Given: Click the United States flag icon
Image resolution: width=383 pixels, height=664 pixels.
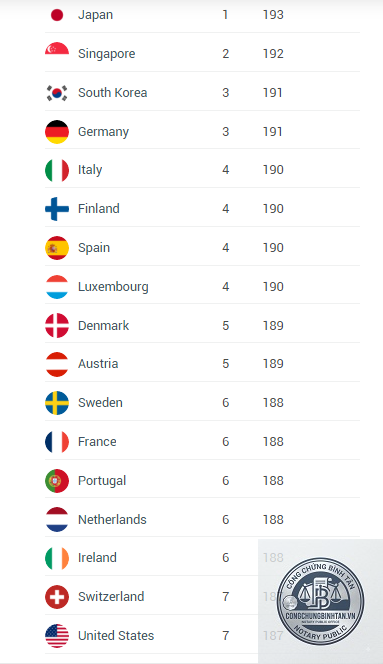Looking at the screenshot, I should click(x=57, y=636).
